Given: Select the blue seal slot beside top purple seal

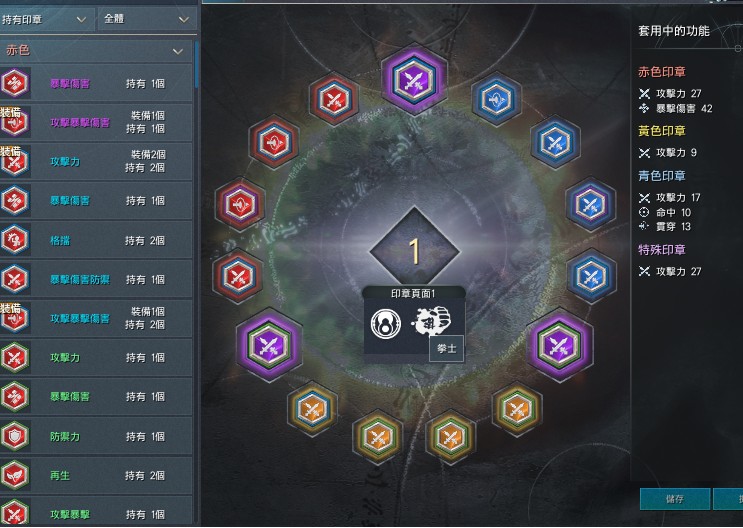Looking at the screenshot, I should tap(496, 99).
